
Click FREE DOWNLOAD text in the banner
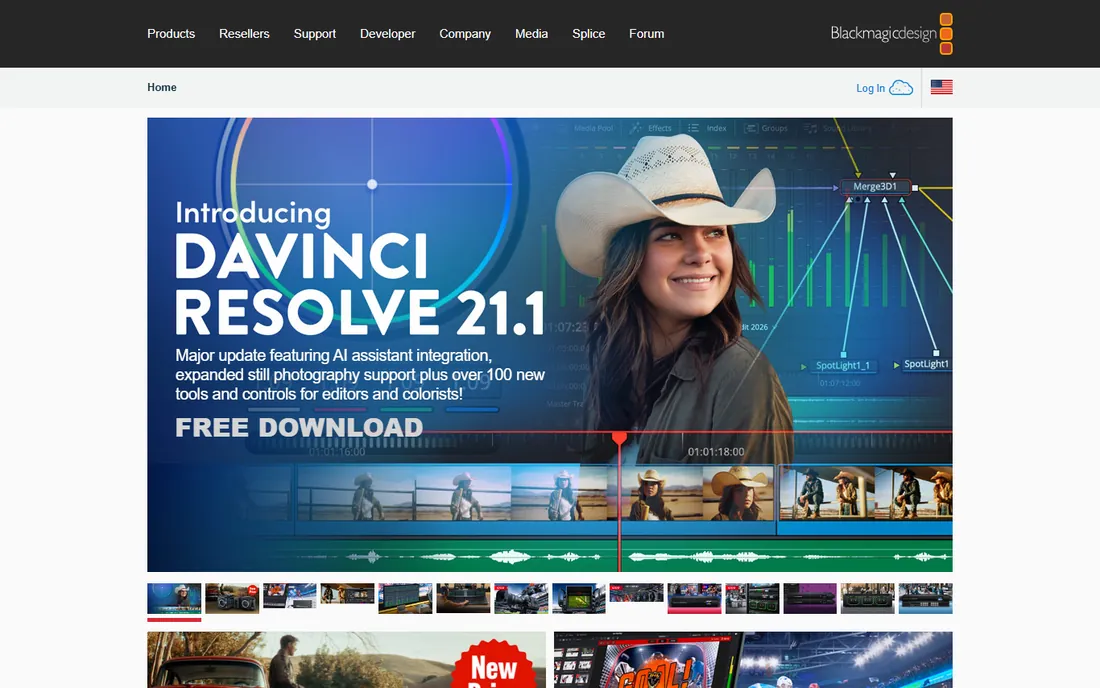tap(299, 427)
